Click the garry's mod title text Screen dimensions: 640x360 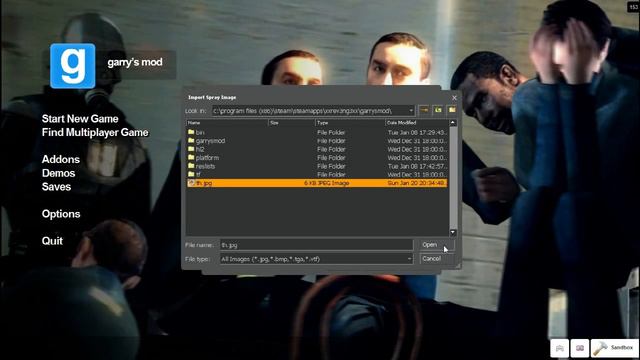135,62
